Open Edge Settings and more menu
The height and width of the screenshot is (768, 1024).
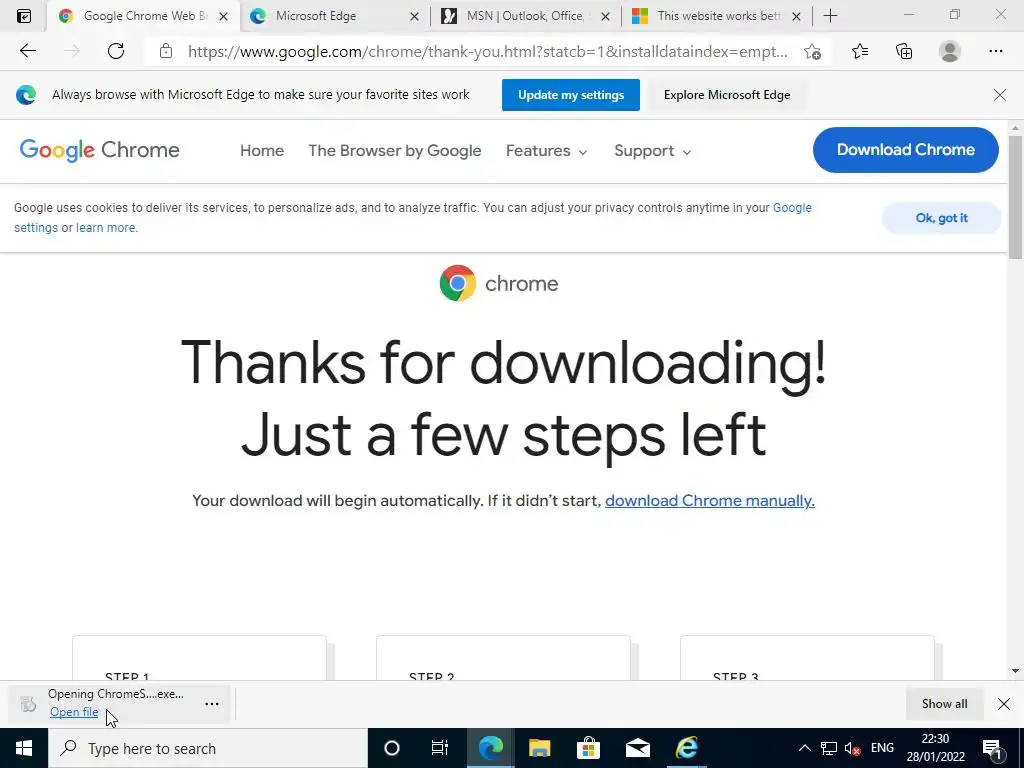point(995,51)
